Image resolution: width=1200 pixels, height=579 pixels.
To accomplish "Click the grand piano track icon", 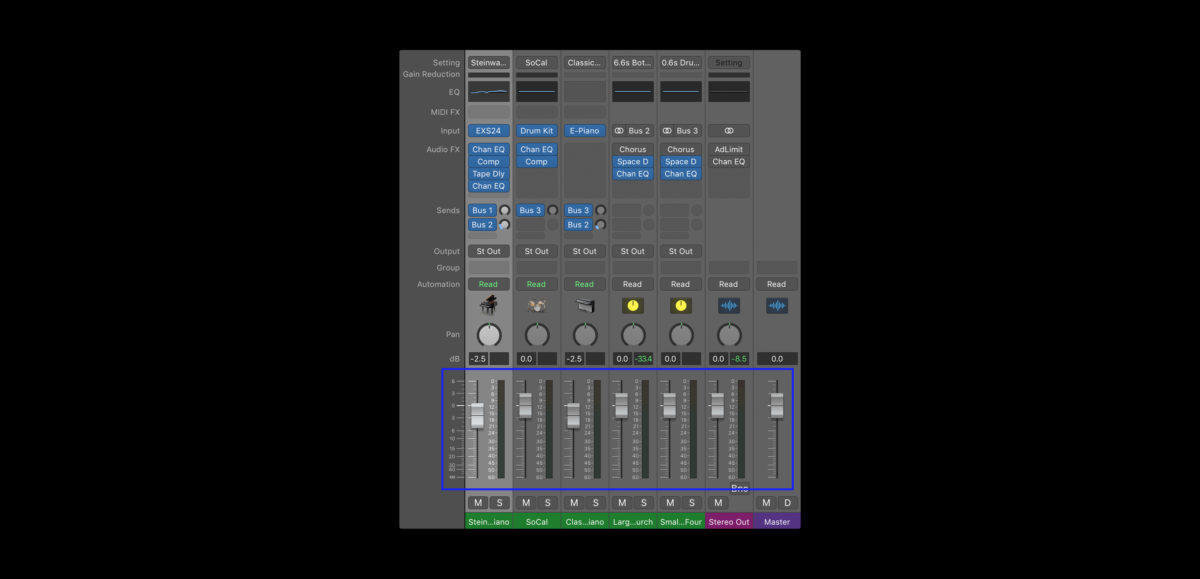I will coord(488,305).
